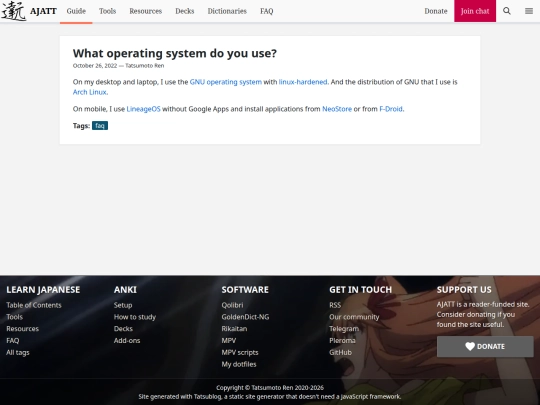Viewport: 540px width, 405px height.
Task: Open the Resources nav item in header
Action: 146,11
